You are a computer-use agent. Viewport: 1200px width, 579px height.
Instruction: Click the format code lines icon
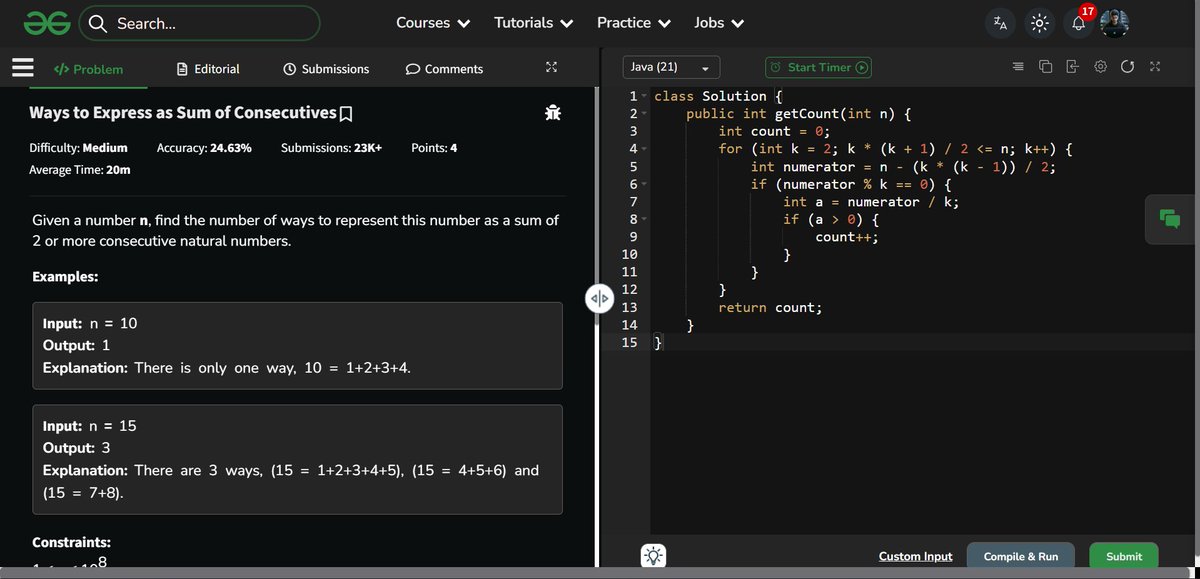(1018, 67)
